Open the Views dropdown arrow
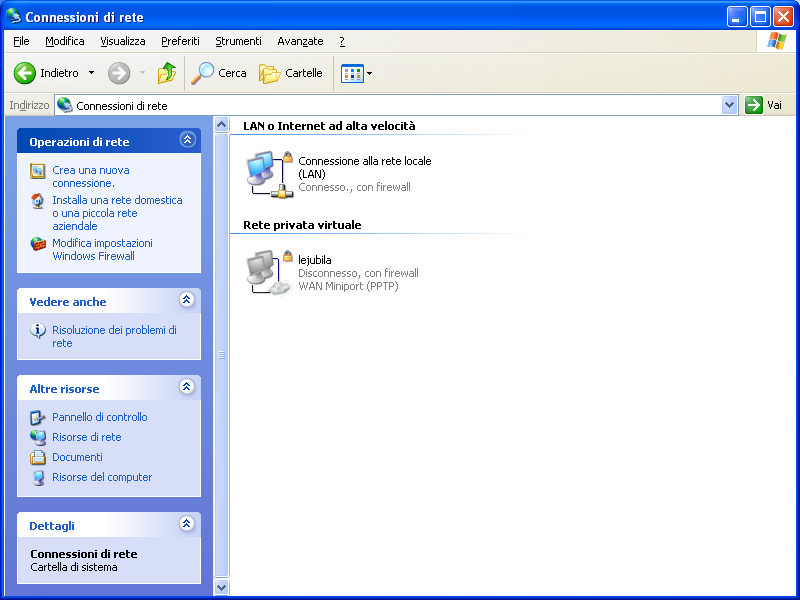 pos(369,73)
